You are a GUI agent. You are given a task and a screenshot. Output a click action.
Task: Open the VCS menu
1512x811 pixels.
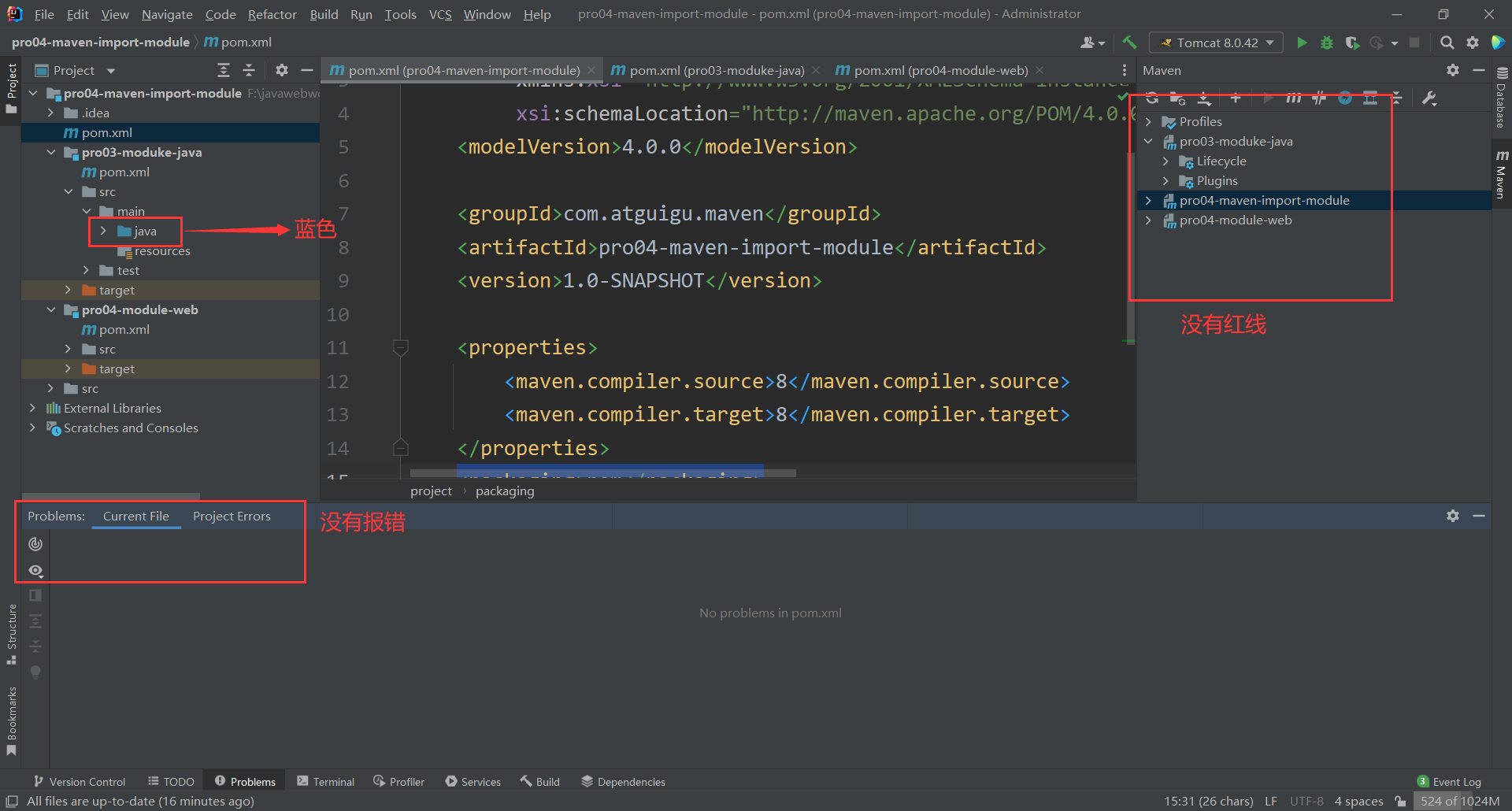(x=440, y=14)
